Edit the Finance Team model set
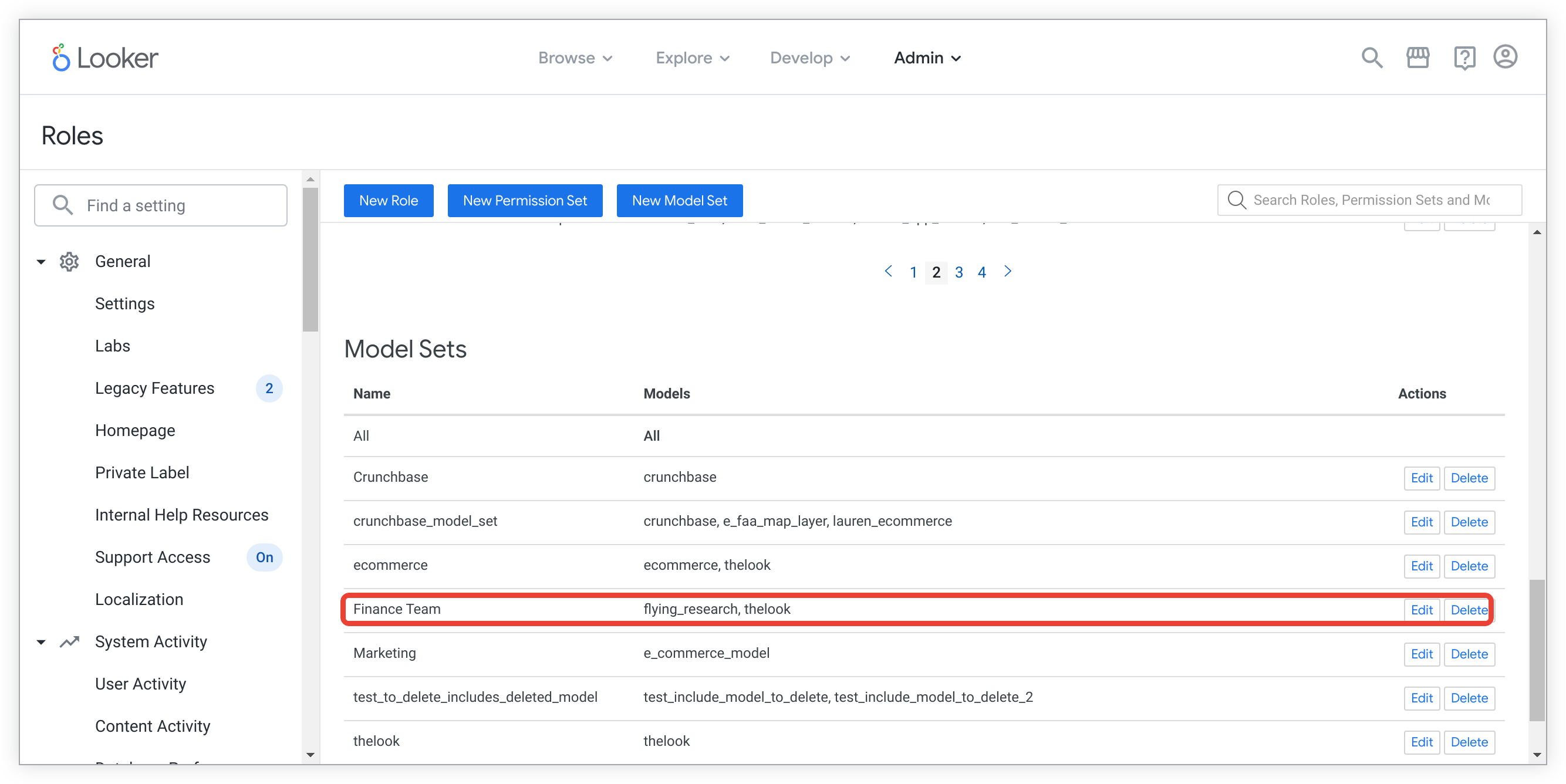The width and height of the screenshot is (1566, 784). tap(1420, 609)
